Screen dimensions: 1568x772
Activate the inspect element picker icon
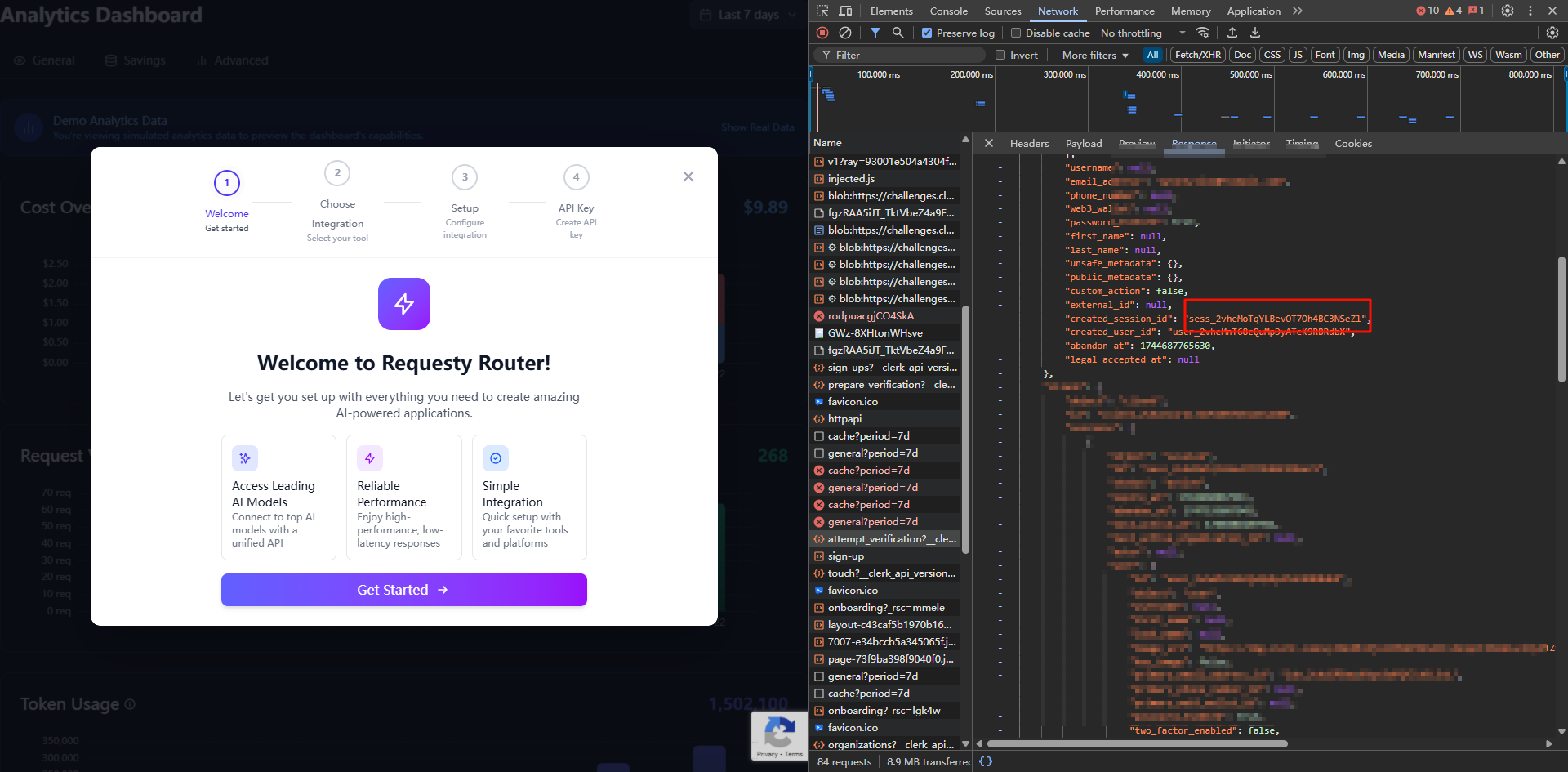[x=822, y=11]
